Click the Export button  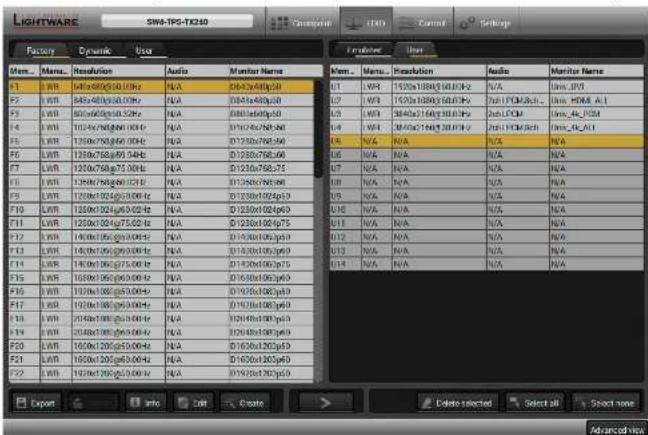click(36, 402)
